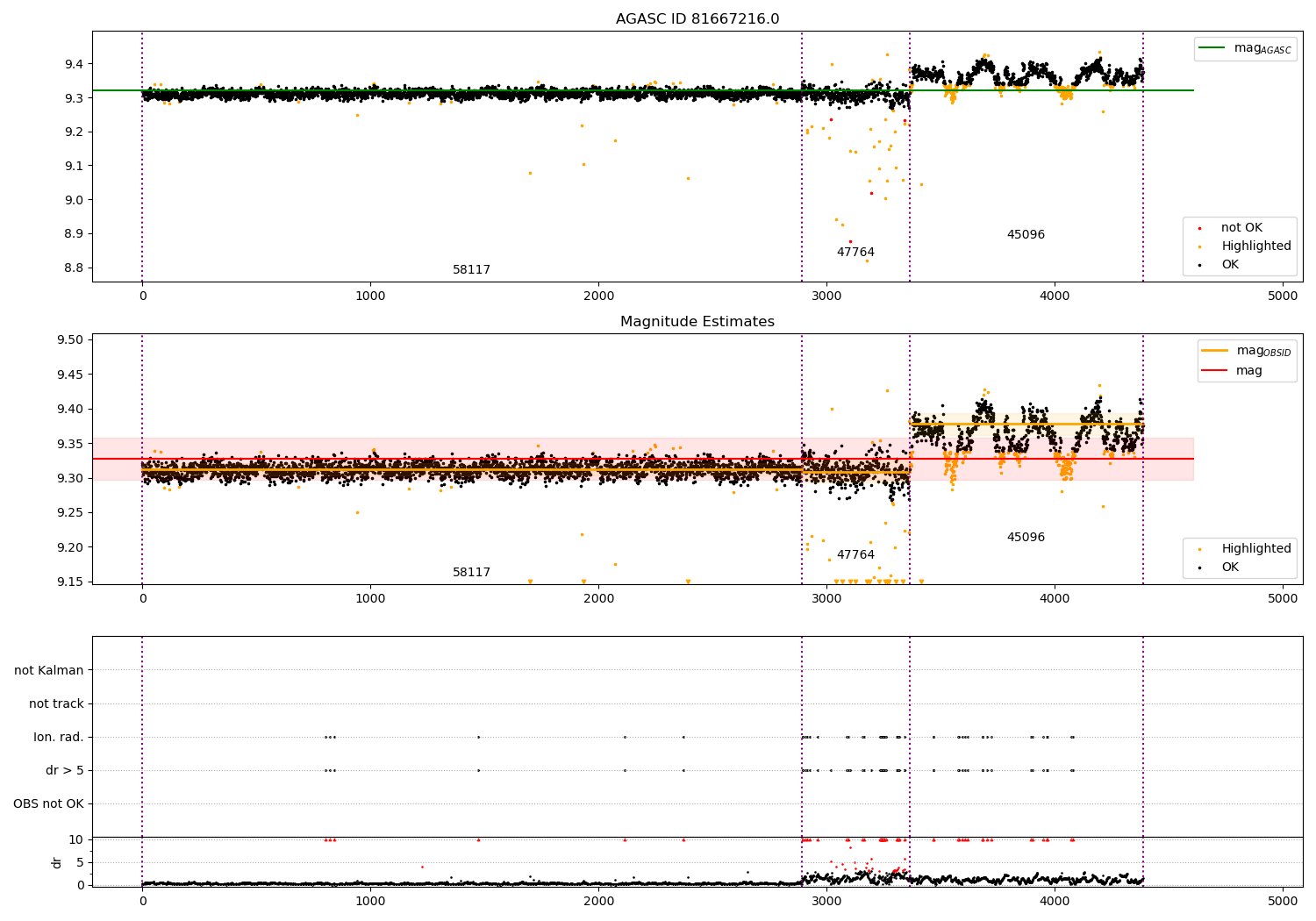The image size is (1316, 921).
Task: Click x-axis tick "4000" under the AGASC ID plot
Action: (1055, 296)
